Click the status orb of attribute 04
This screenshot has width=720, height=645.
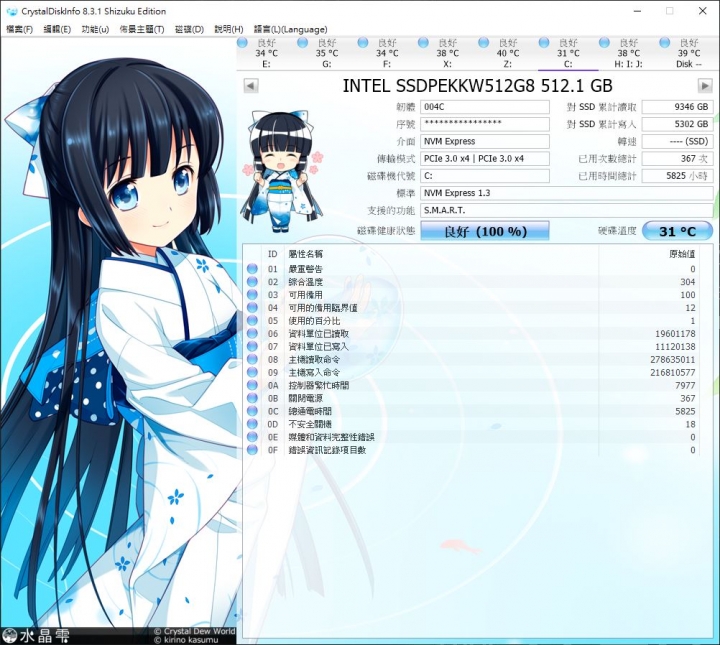pos(252,308)
